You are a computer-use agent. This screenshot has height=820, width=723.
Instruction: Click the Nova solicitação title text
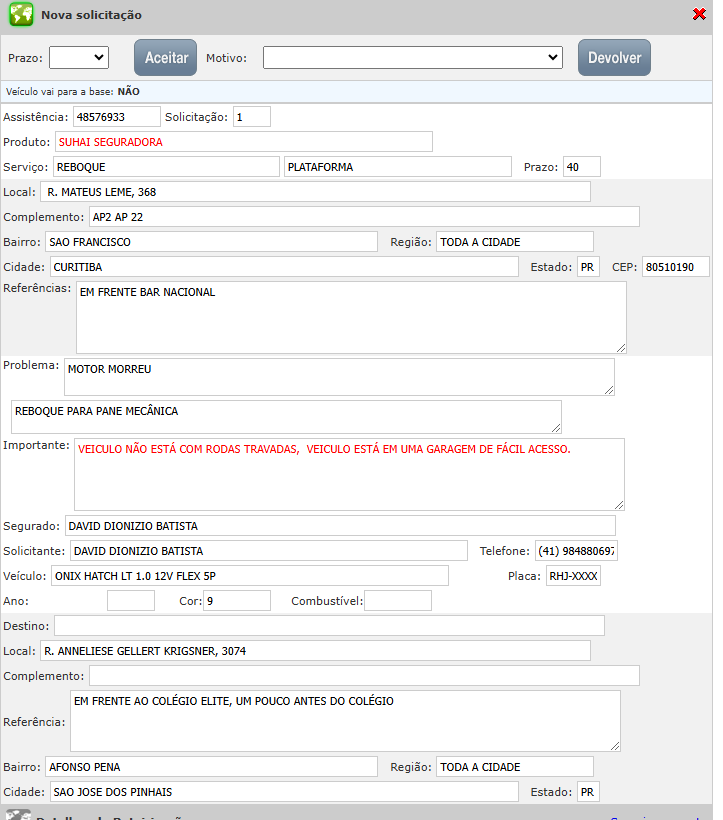[x=91, y=15]
